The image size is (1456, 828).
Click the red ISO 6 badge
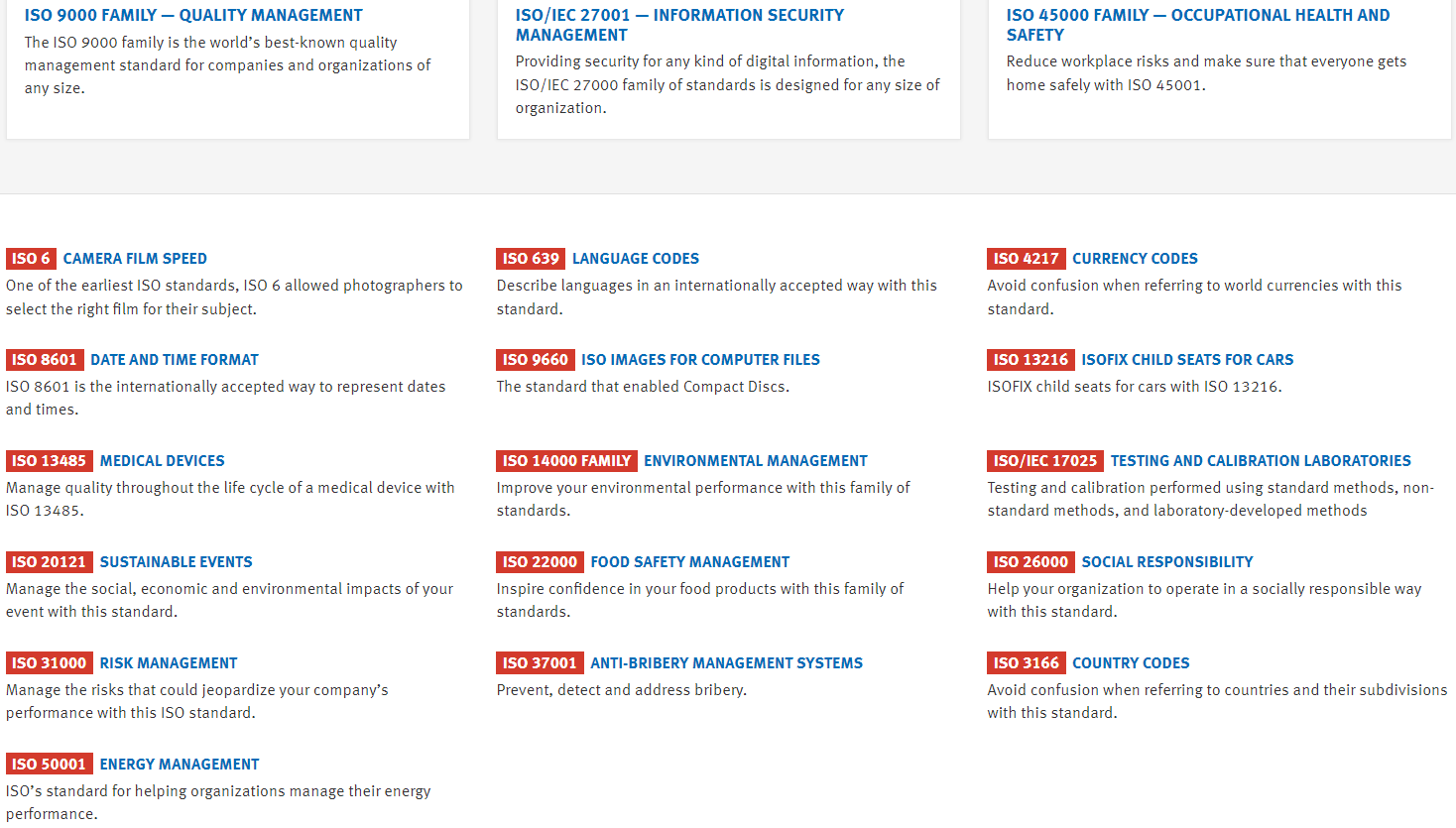click(31, 259)
